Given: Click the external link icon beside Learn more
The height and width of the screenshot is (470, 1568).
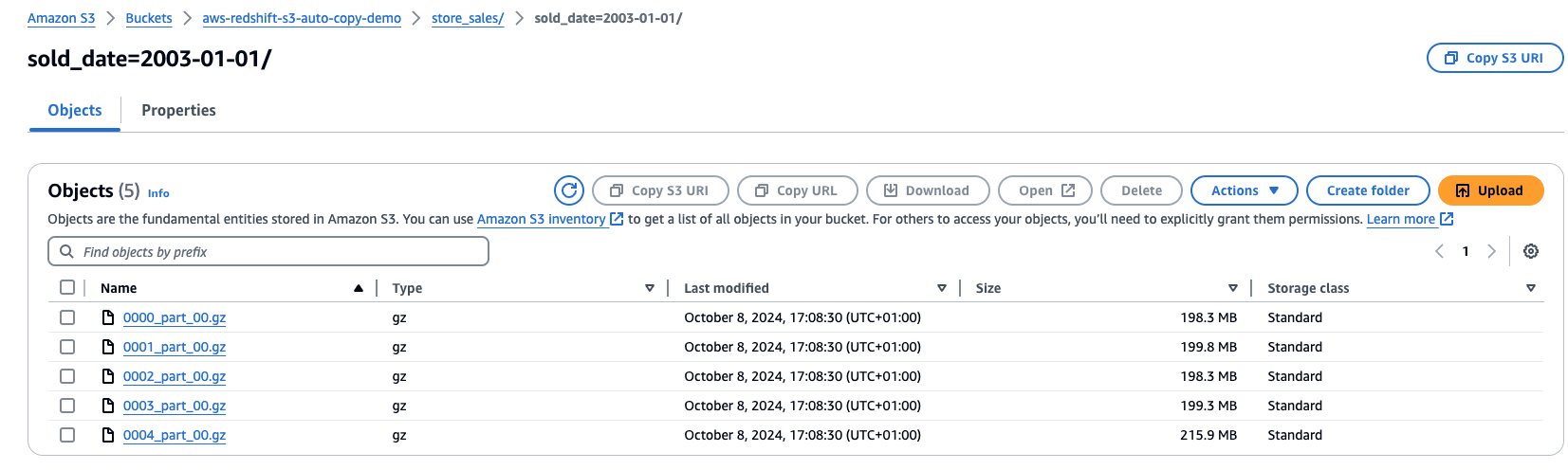Looking at the screenshot, I should click(1447, 219).
